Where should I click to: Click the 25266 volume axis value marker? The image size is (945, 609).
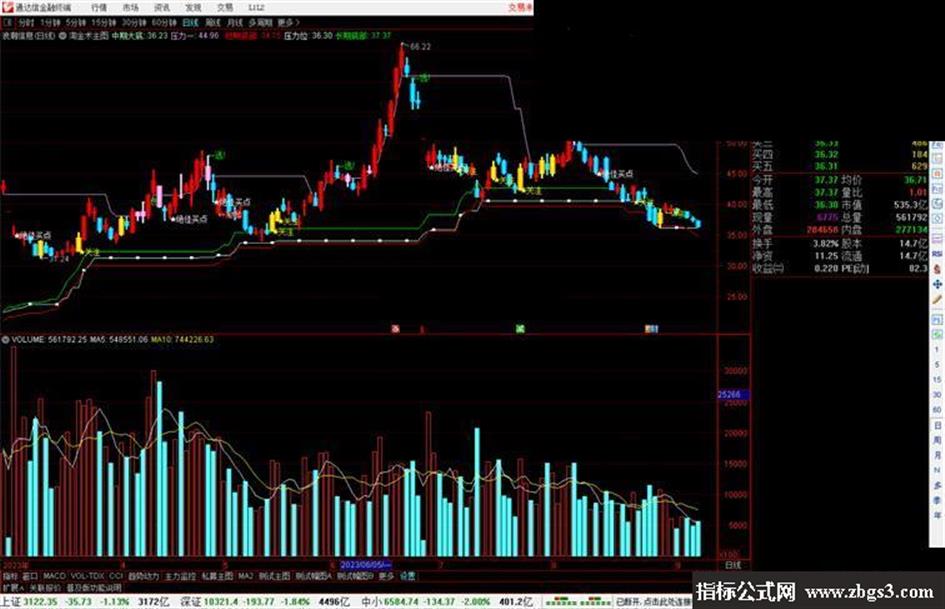tap(733, 395)
